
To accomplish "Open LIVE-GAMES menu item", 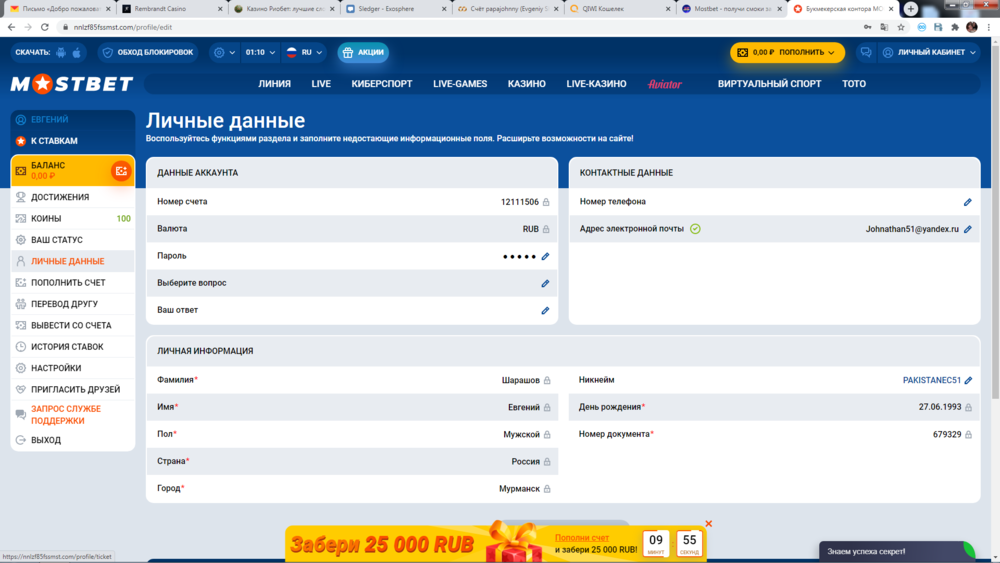I will pos(460,84).
